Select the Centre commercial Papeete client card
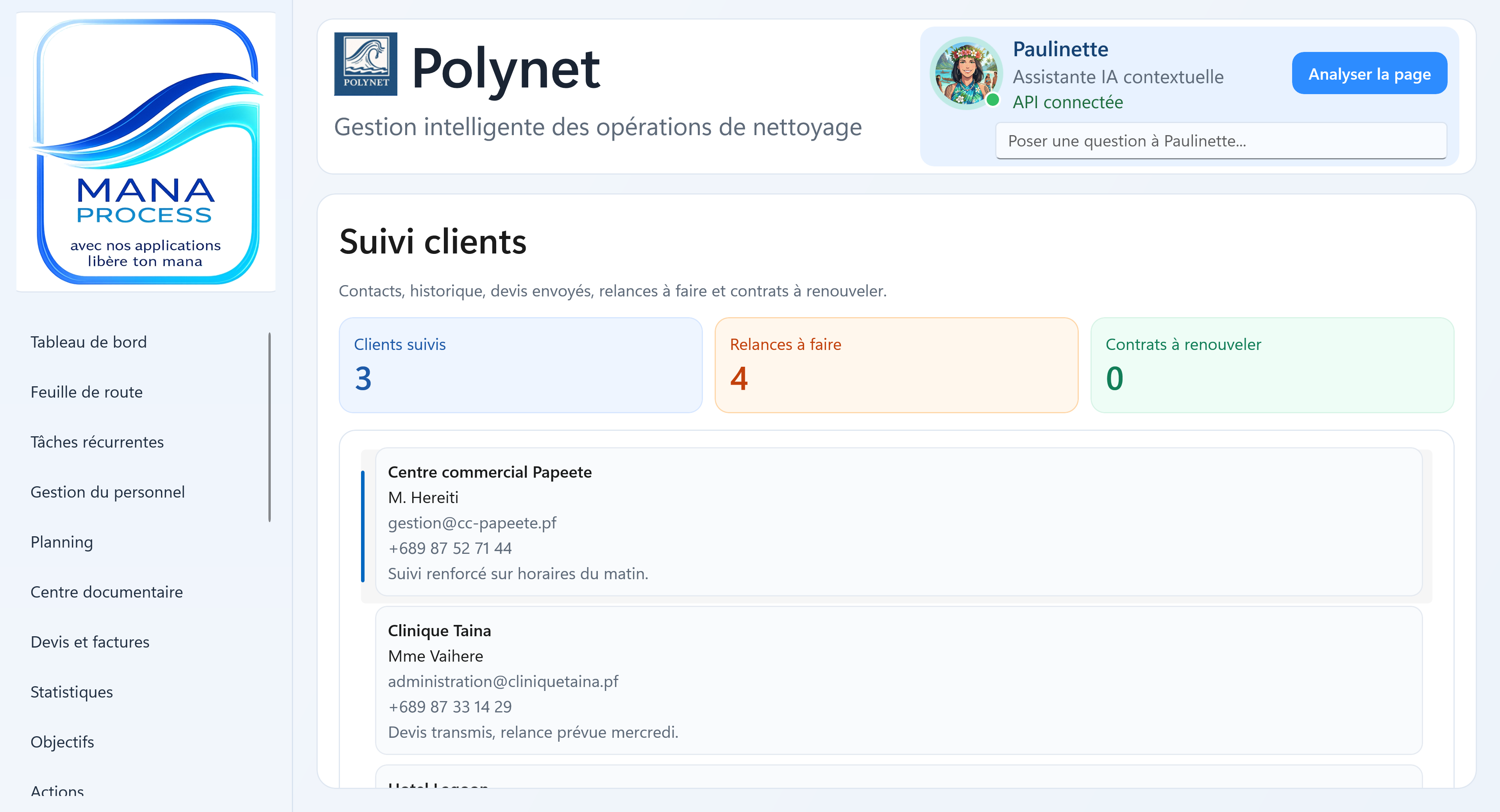The height and width of the screenshot is (812, 1500). [898, 521]
